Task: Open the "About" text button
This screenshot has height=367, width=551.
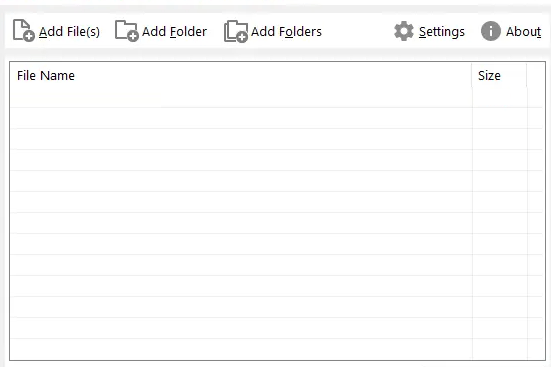Action: pyautogui.click(x=523, y=32)
